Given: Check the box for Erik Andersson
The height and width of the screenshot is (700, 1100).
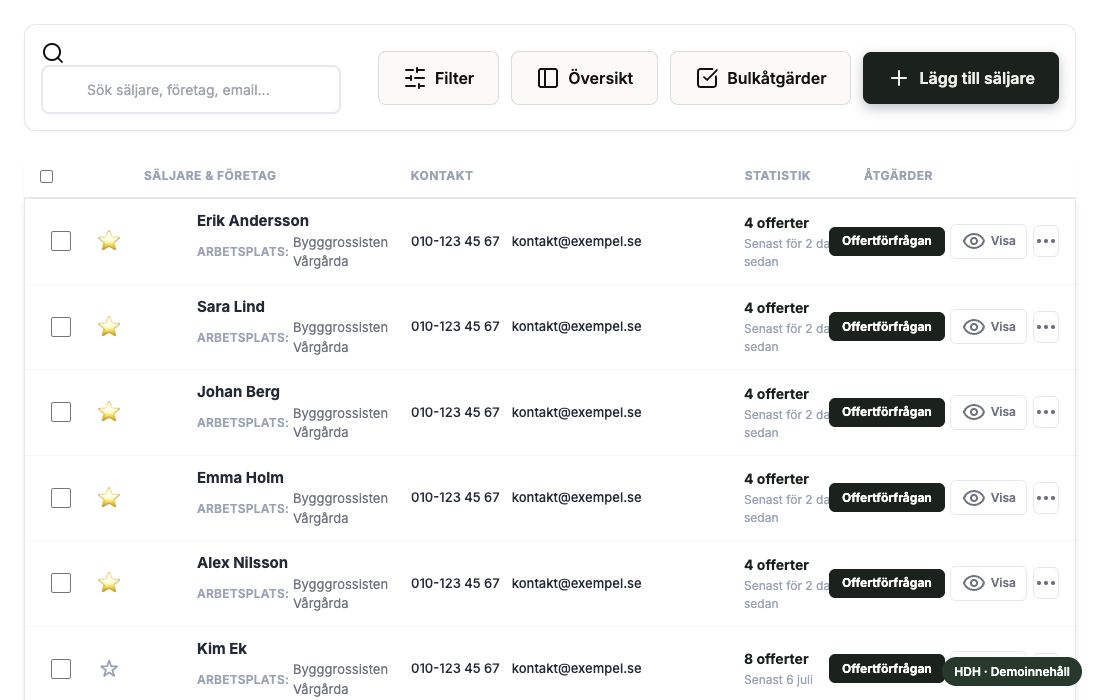Looking at the screenshot, I should (x=61, y=241).
